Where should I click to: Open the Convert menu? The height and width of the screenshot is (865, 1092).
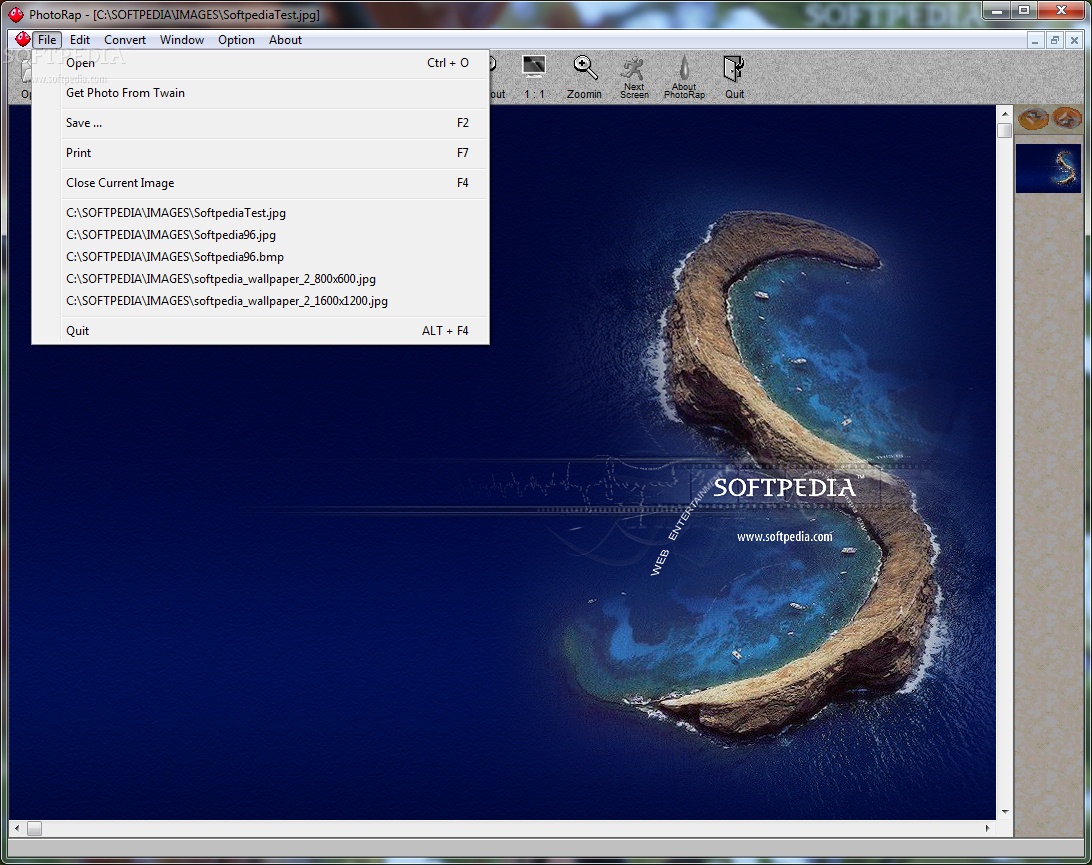pos(125,40)
